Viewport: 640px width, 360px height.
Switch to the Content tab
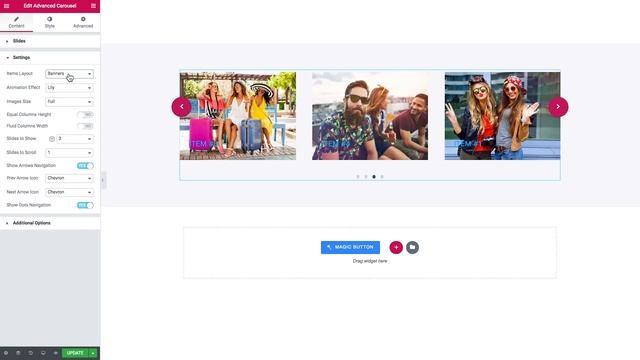click(x=16, y=22)
